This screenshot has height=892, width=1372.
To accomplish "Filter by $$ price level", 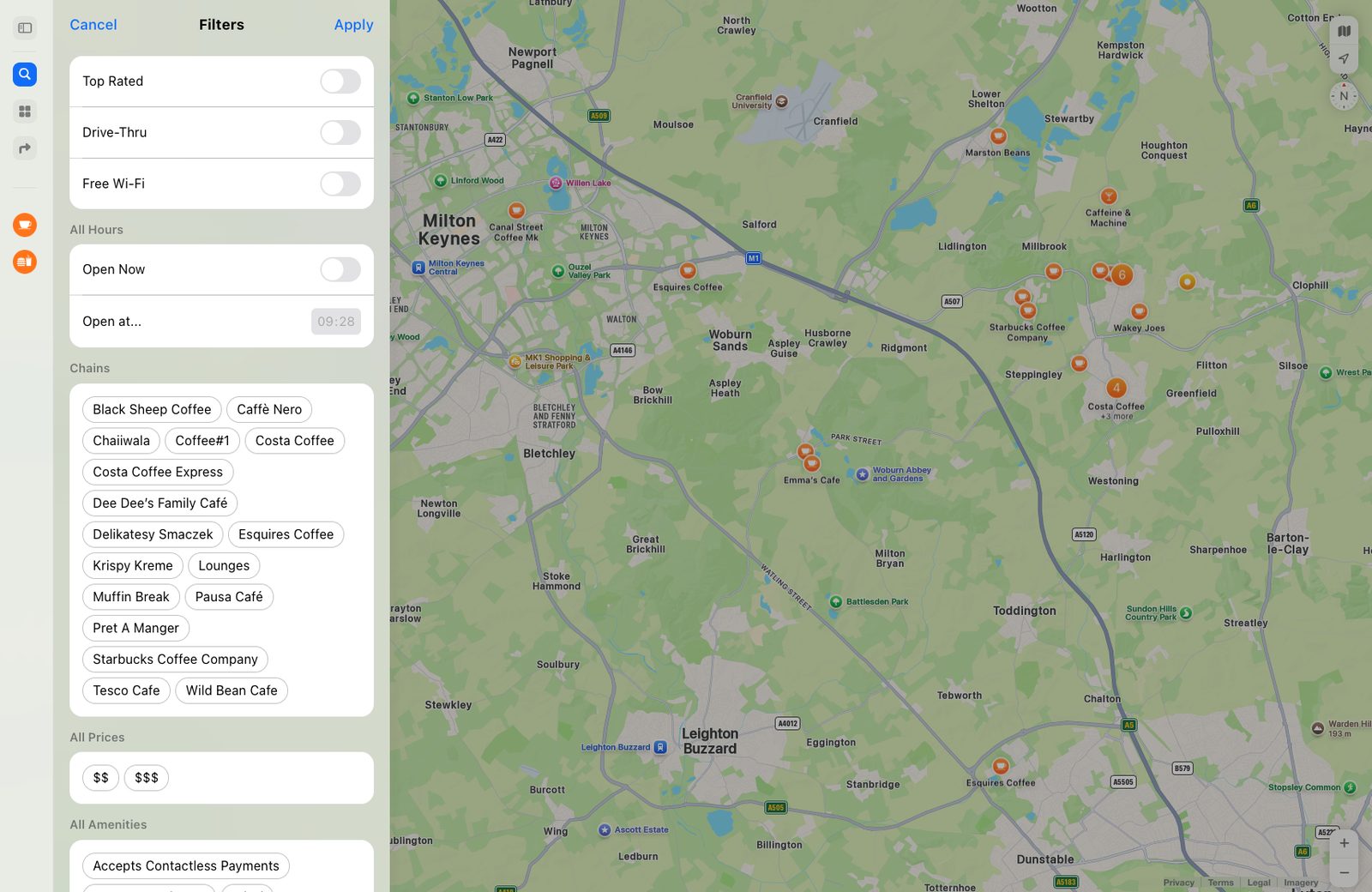I will pos(100,778).
